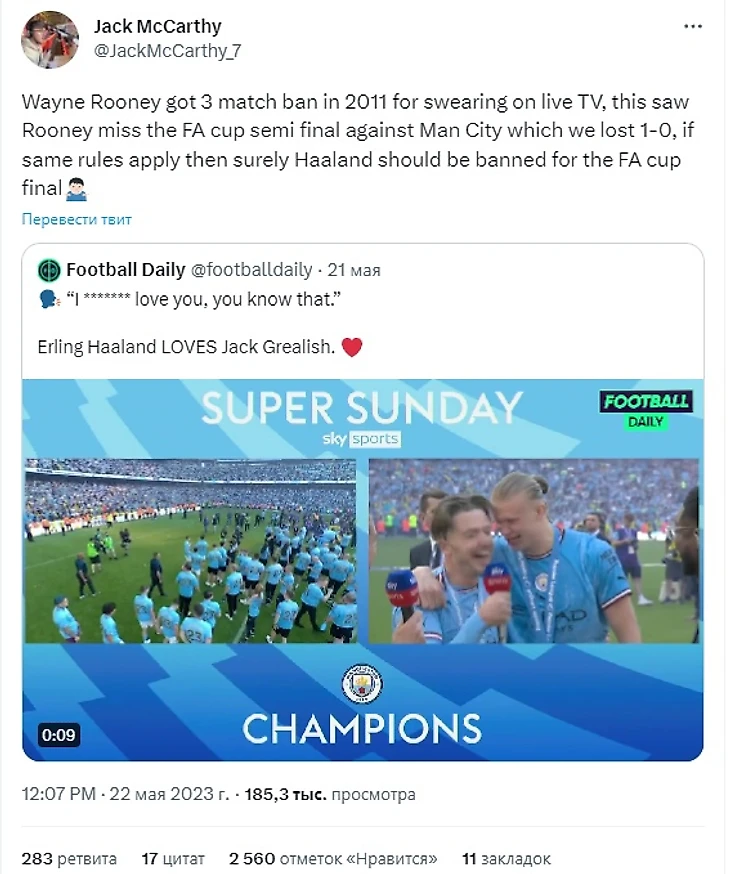This screenshot has height=874, width=730.
Task: Click the Sky Sports logo in video
Action: [x=361, y=439]
